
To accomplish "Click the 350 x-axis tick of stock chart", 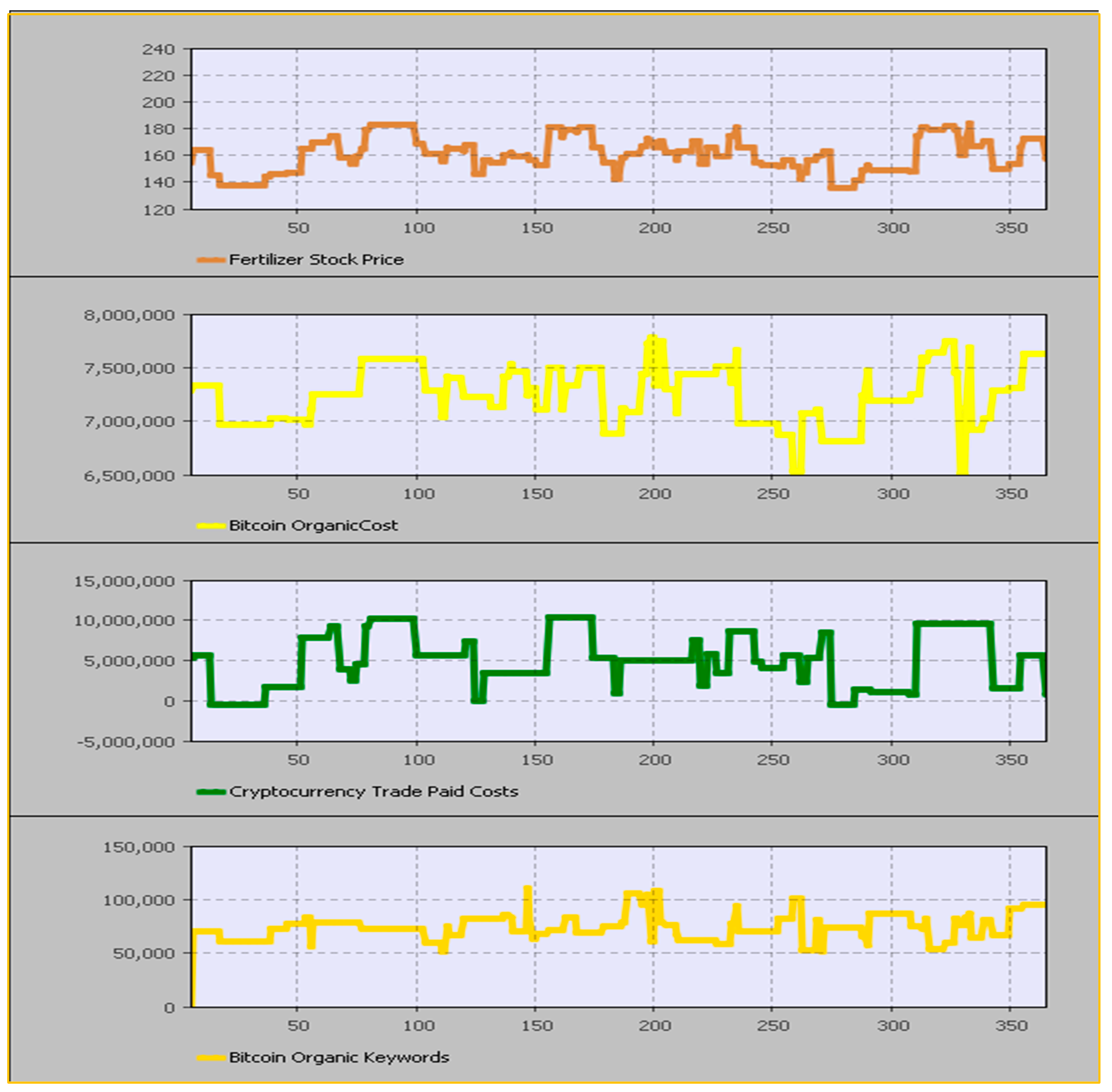I will (1011, 228).
